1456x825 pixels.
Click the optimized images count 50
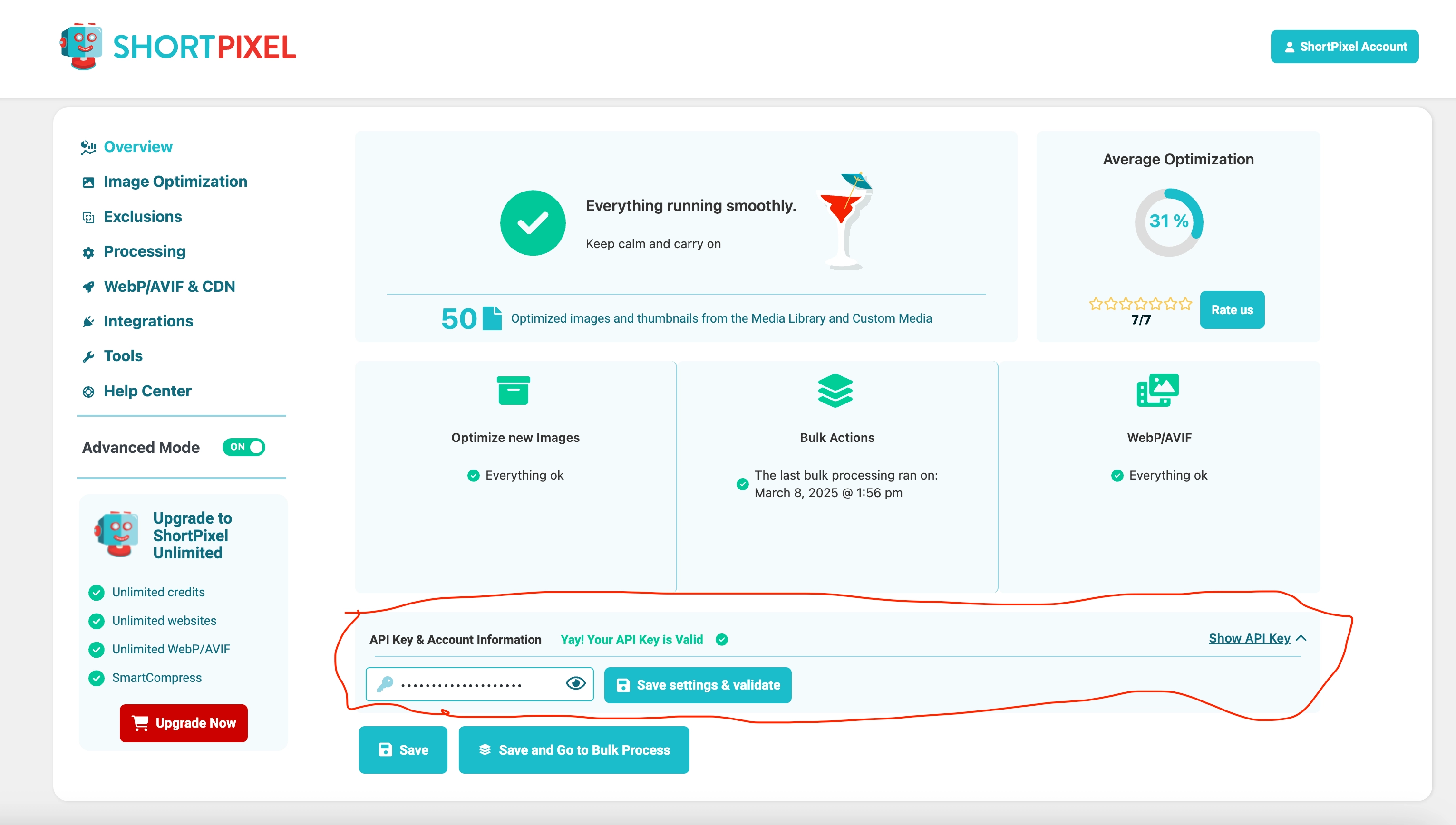(459, 318)
